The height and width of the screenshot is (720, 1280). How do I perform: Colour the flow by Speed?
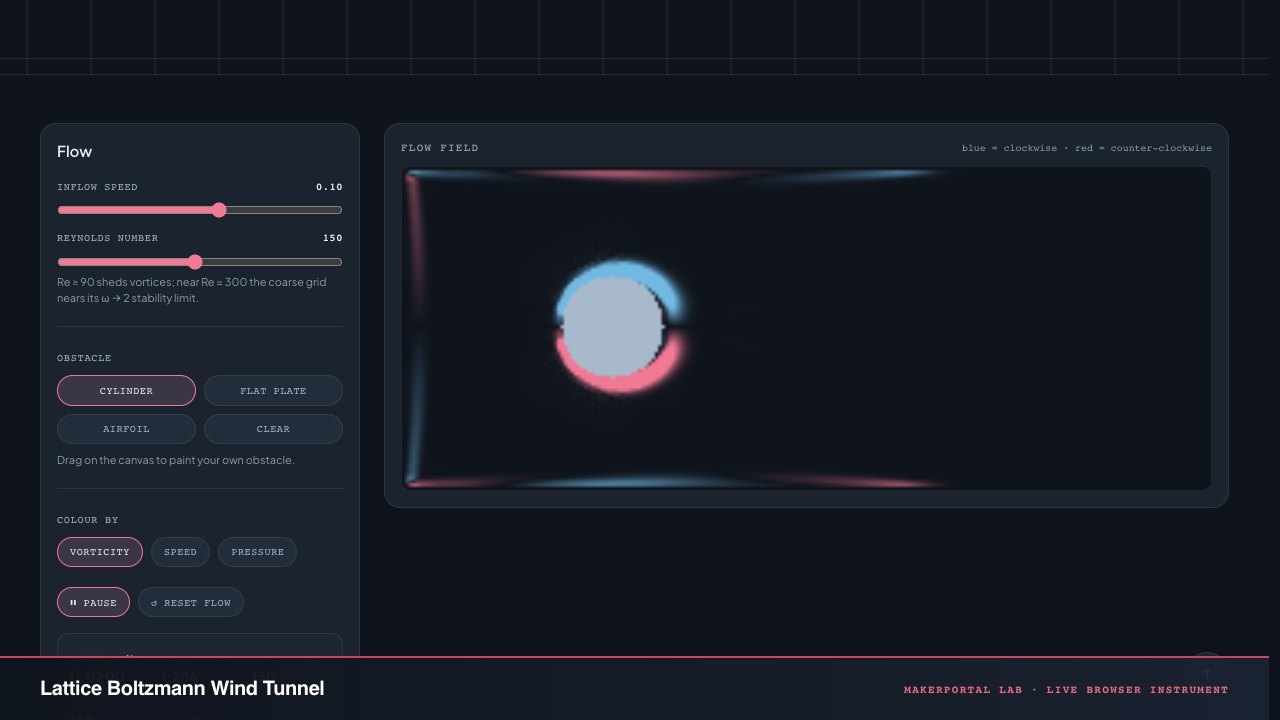tap(180, 552)
